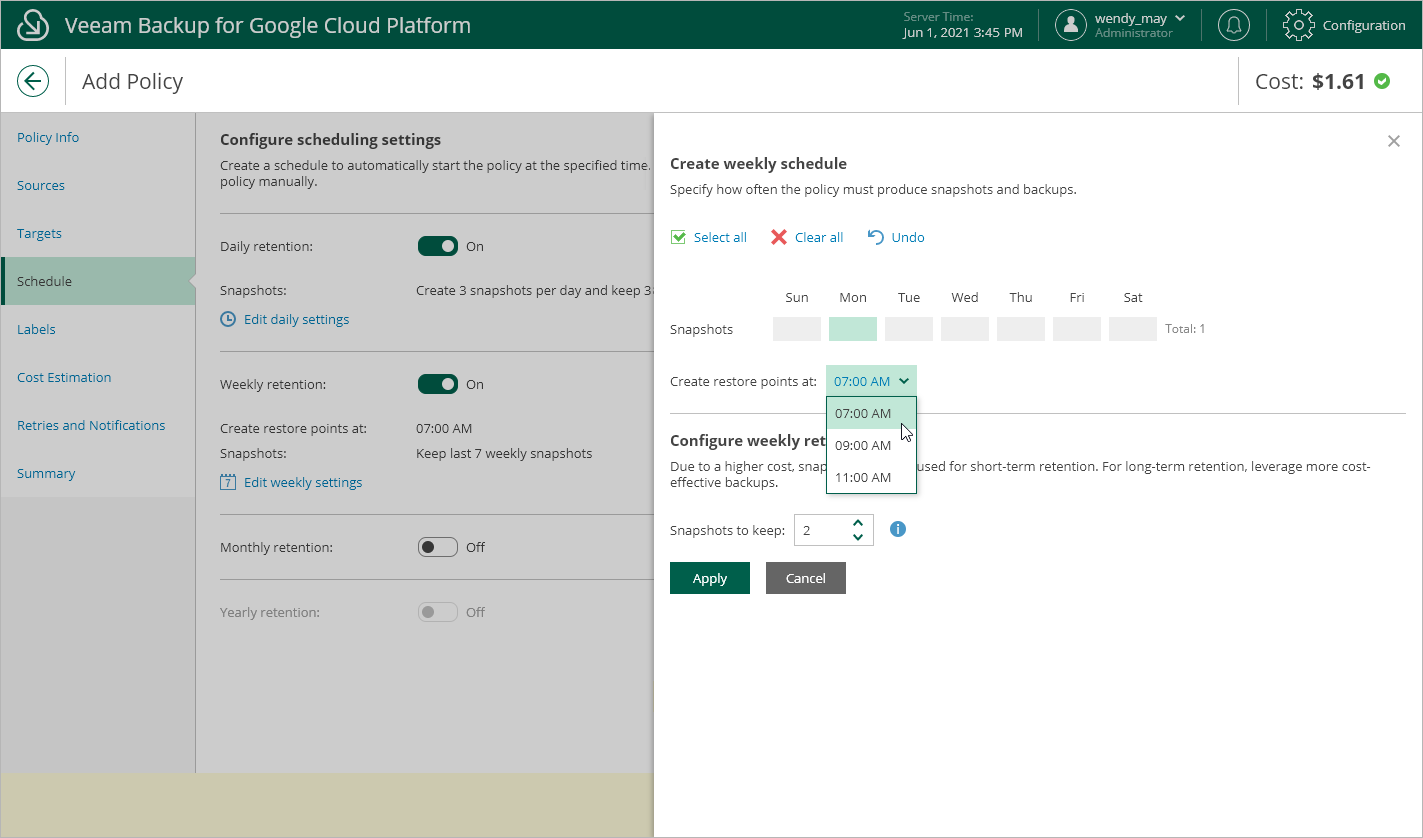The width and height of the screenshot is (1423, 838).
Task: Toggle Thursday snapshot cell
Action: coord(1021,329)
